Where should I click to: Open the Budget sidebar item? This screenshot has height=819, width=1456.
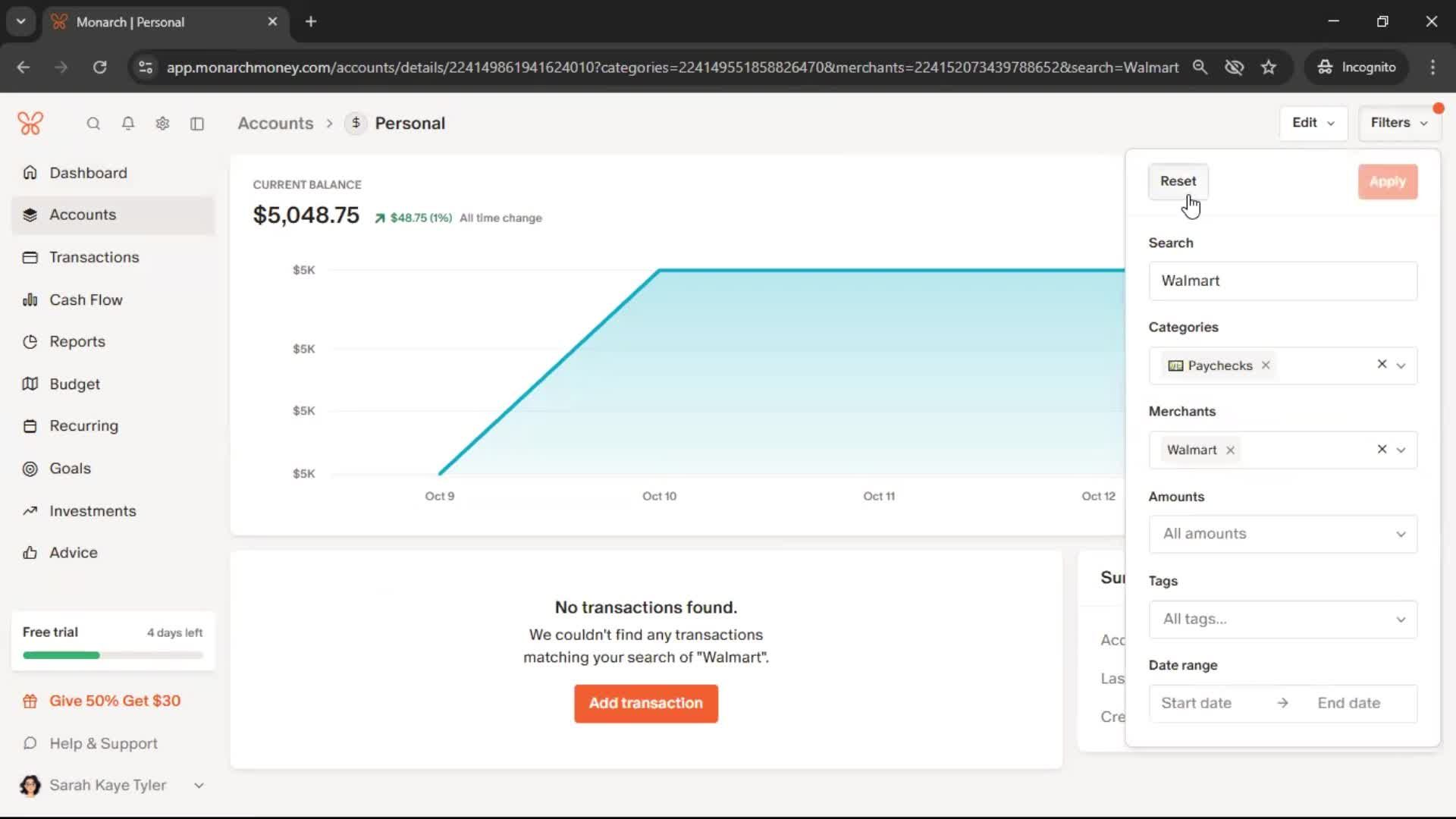74,384
